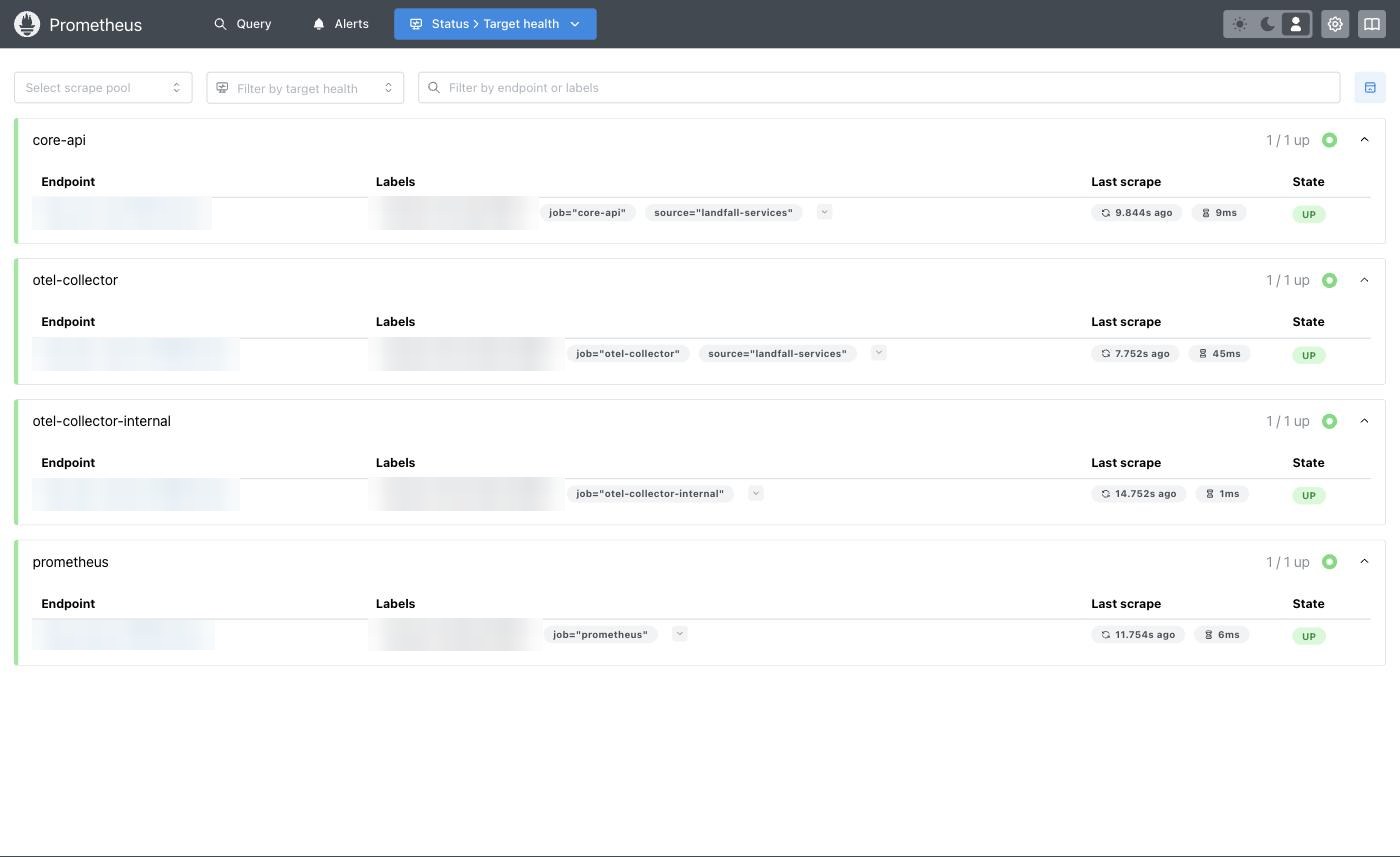Click the 11.754s ago last scrape badge

tap(1138, 635)
